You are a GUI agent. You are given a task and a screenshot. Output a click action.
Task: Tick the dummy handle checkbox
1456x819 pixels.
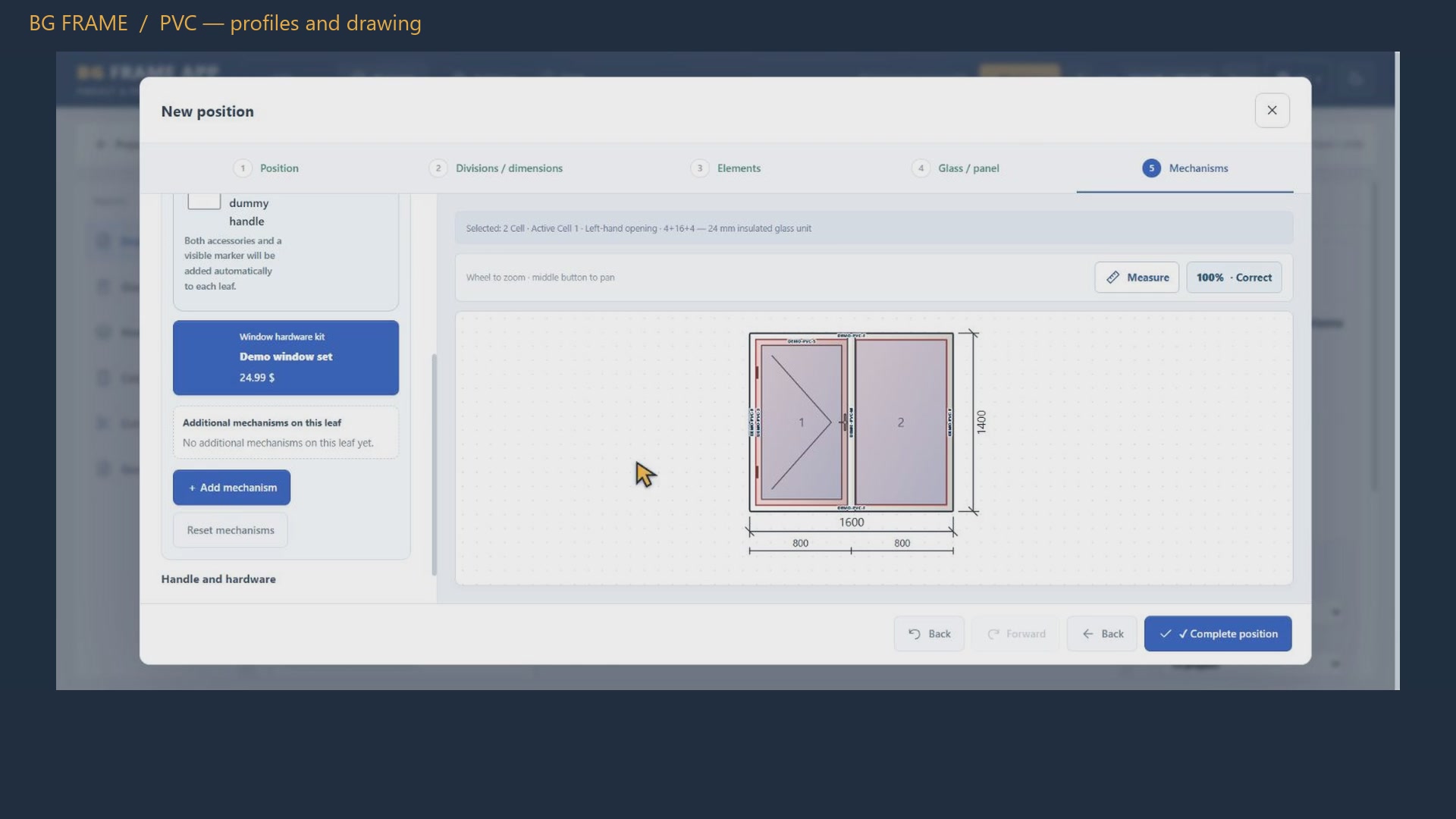tap(204, 201)
